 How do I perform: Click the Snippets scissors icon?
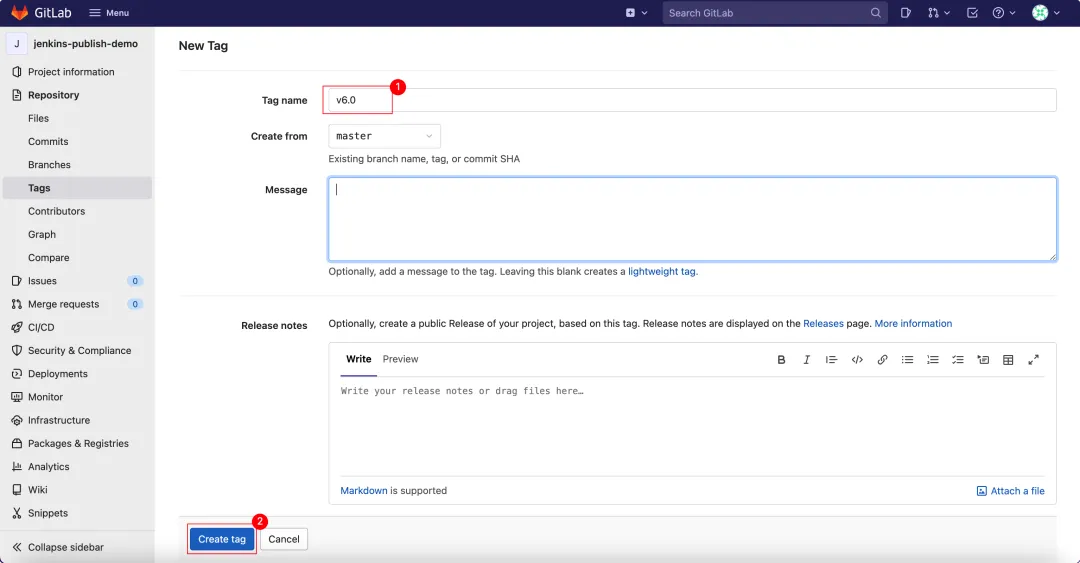[x=17, y=513]
